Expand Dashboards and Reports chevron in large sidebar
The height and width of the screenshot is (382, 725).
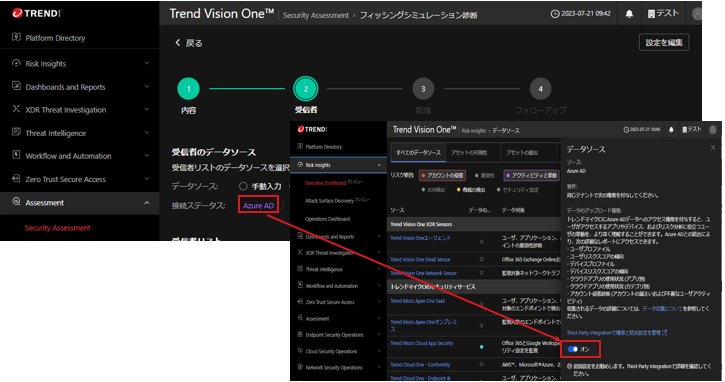click(x=147, y=86)
